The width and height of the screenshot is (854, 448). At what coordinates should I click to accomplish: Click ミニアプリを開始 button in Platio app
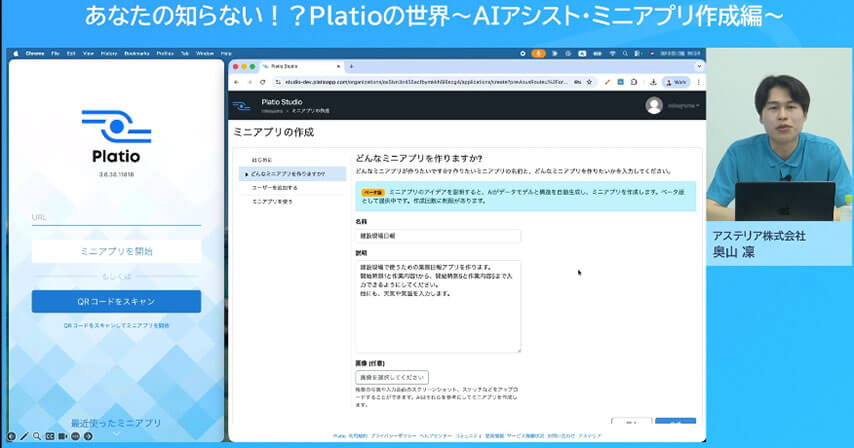click(116, 251)
